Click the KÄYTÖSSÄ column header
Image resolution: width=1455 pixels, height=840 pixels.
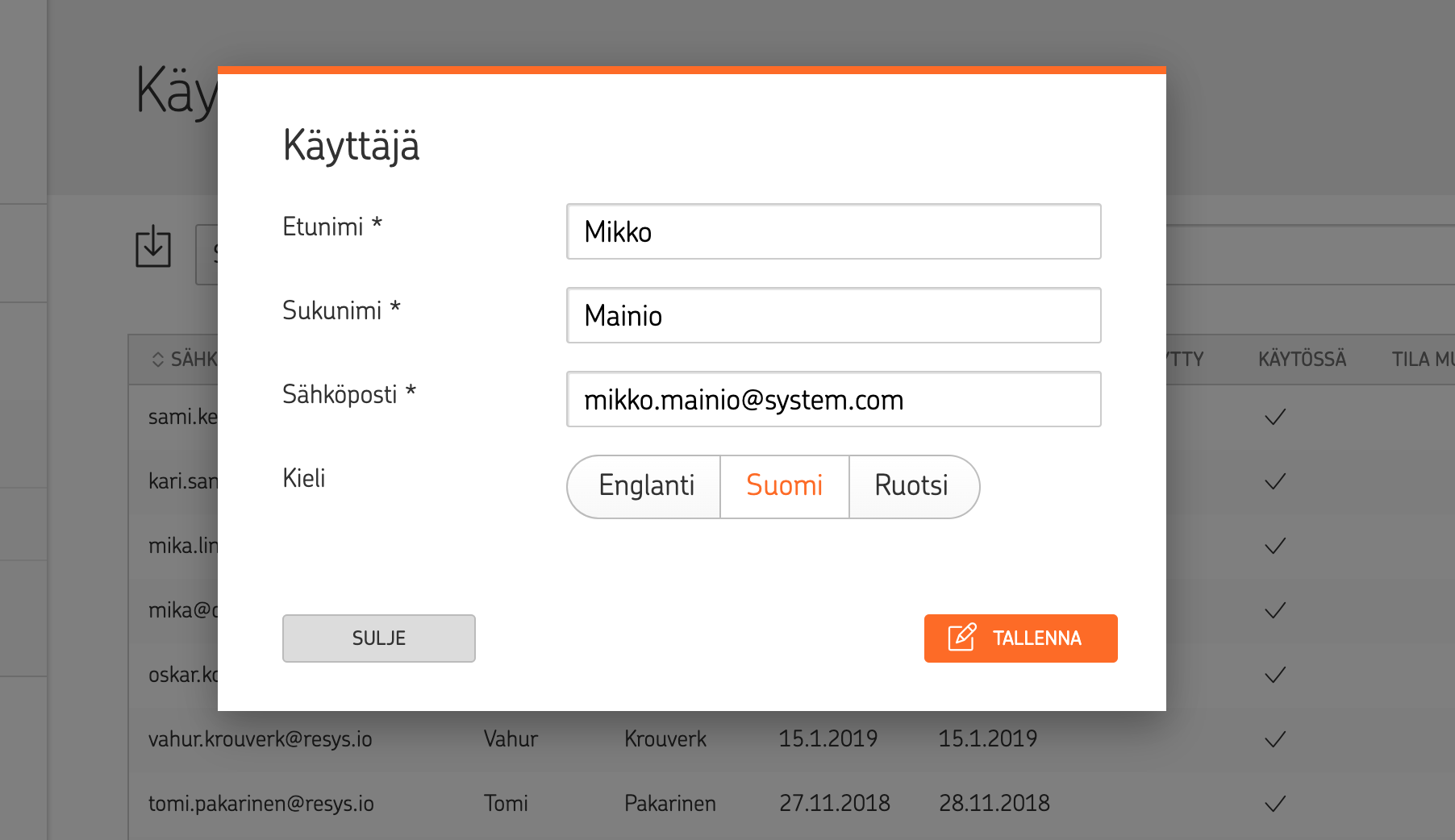click(1302, 360)
